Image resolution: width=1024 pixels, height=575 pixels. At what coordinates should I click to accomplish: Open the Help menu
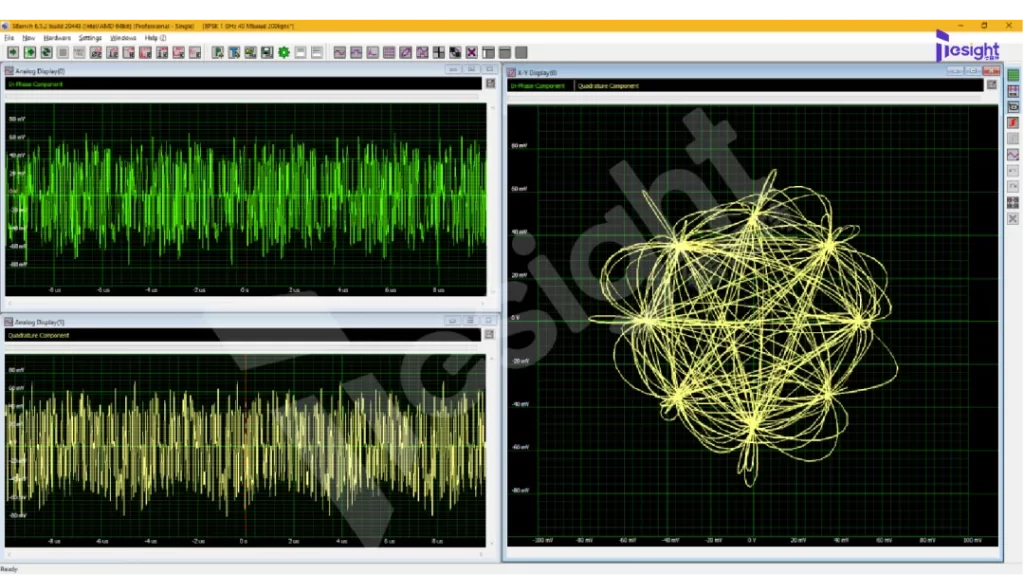click(155, 38)
